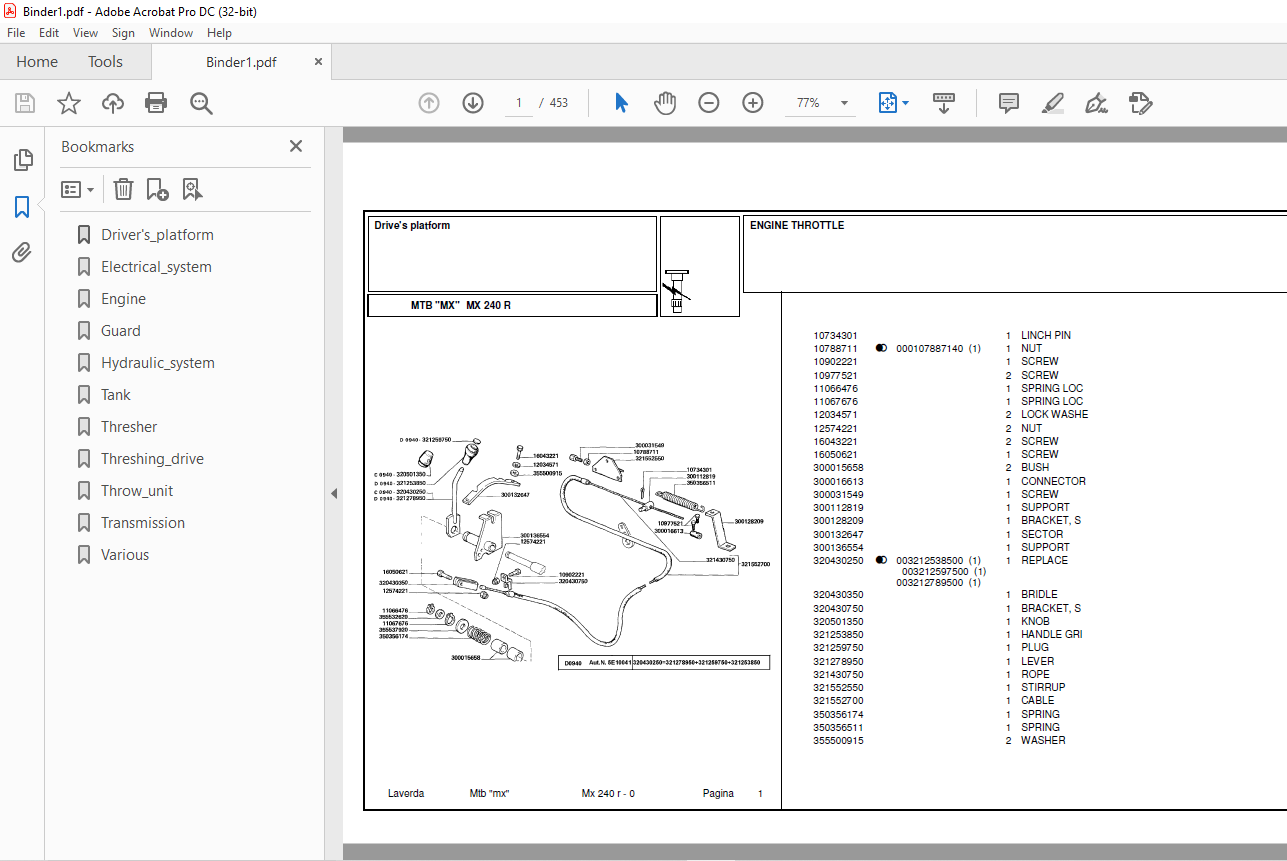Click the WASHER part name

(x=1043, y=741)
